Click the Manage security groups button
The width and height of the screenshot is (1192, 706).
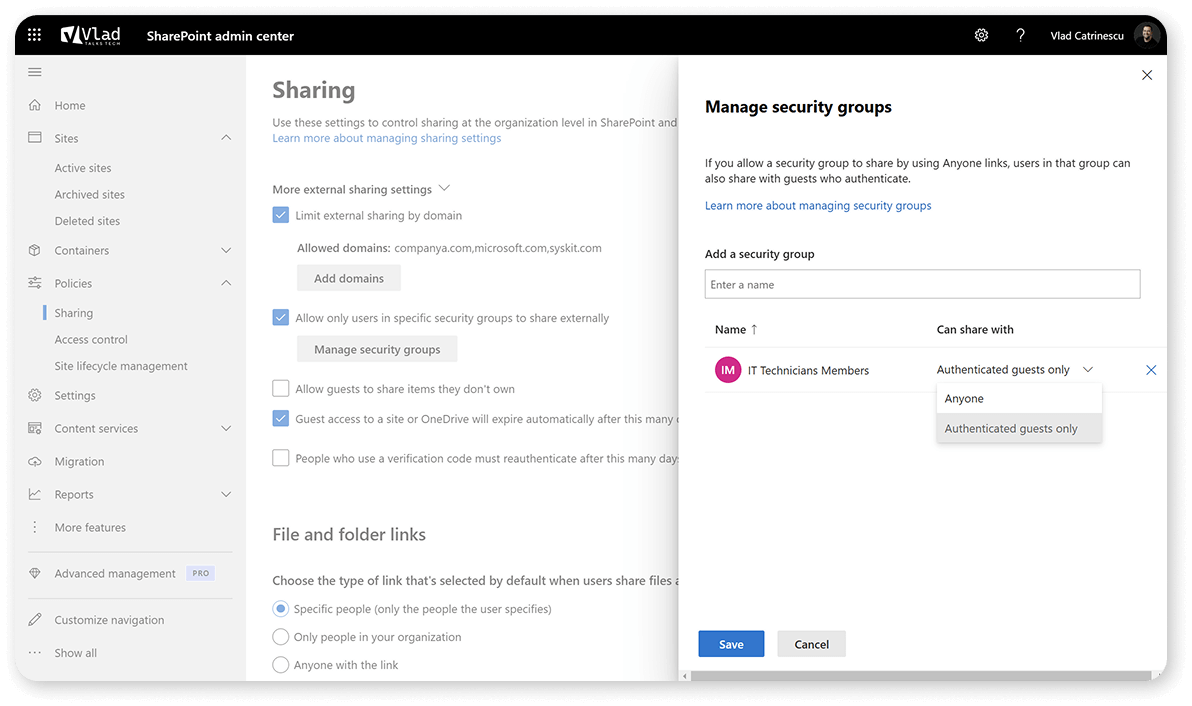[x=377, y=349]
